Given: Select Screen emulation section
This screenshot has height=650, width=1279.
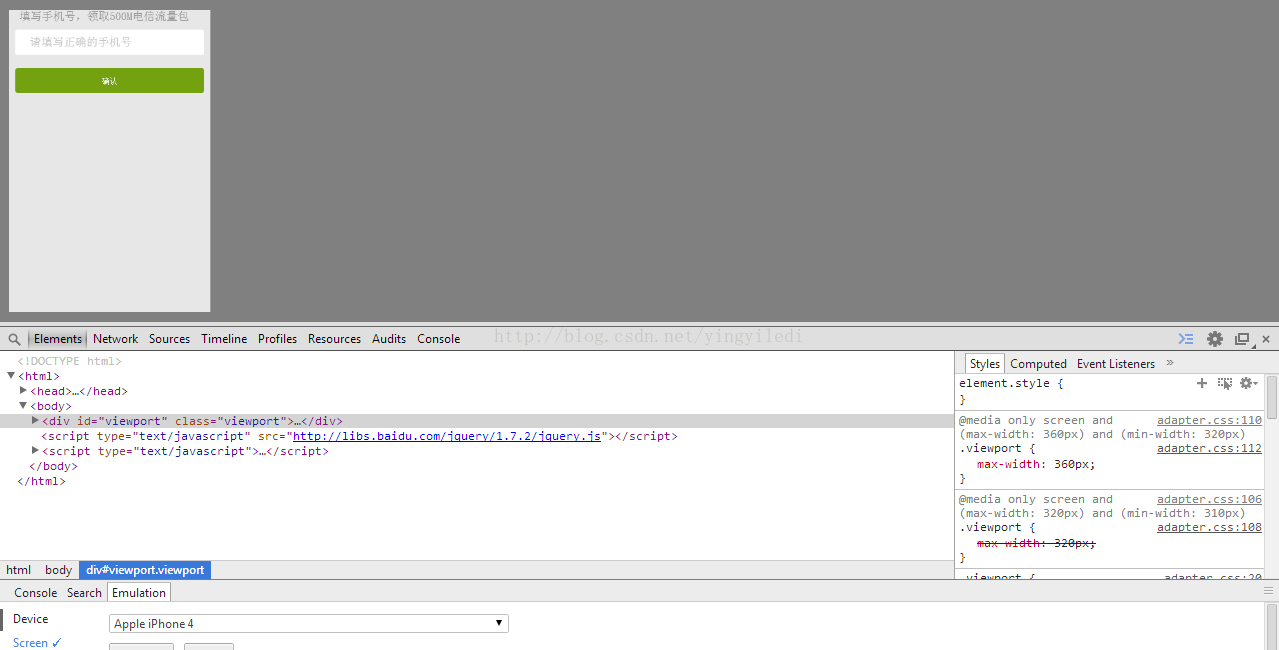Looking at the screenshot, I should (37, 643).
